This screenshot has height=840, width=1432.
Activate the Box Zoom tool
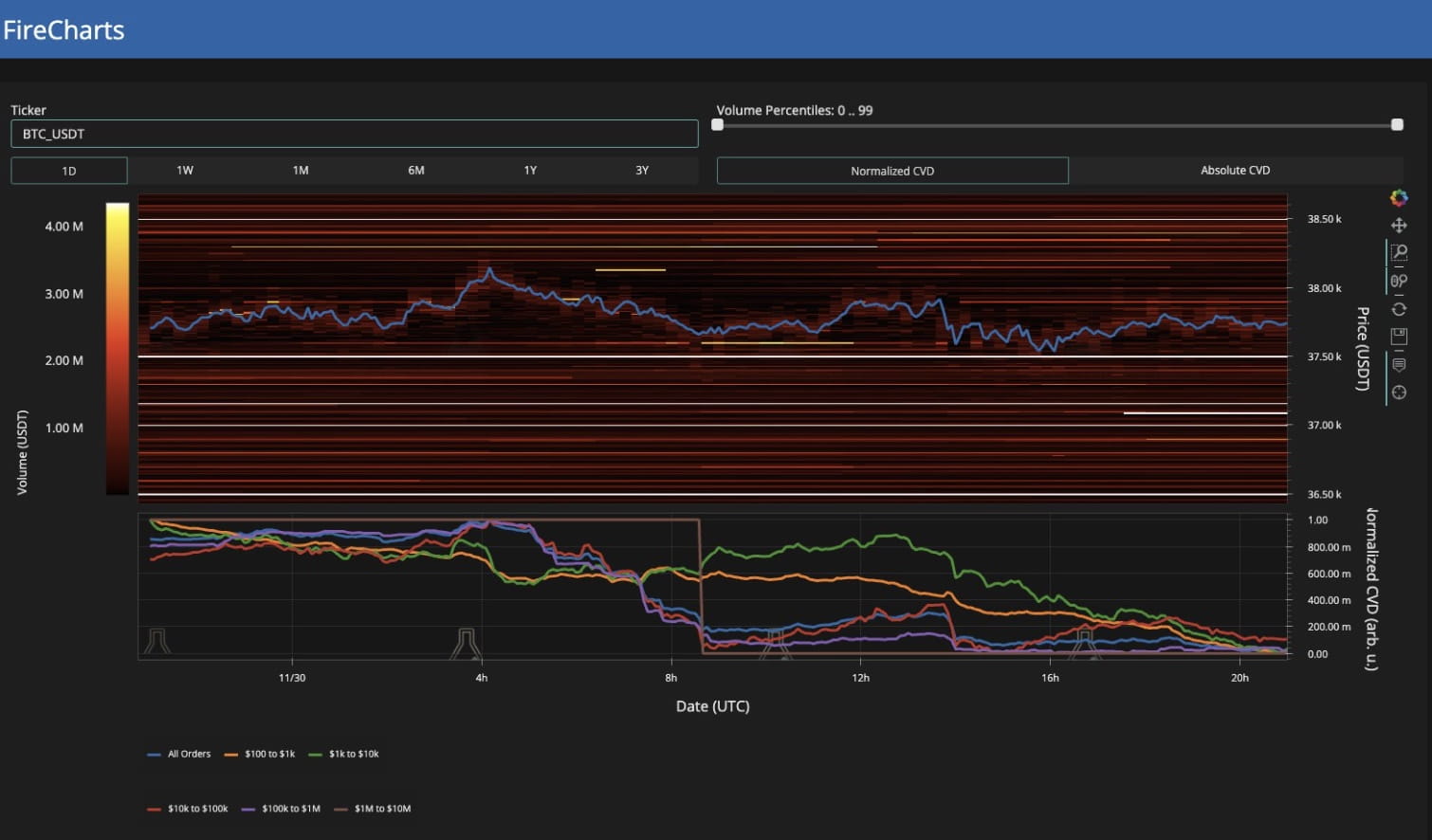tap(1399, 252)
